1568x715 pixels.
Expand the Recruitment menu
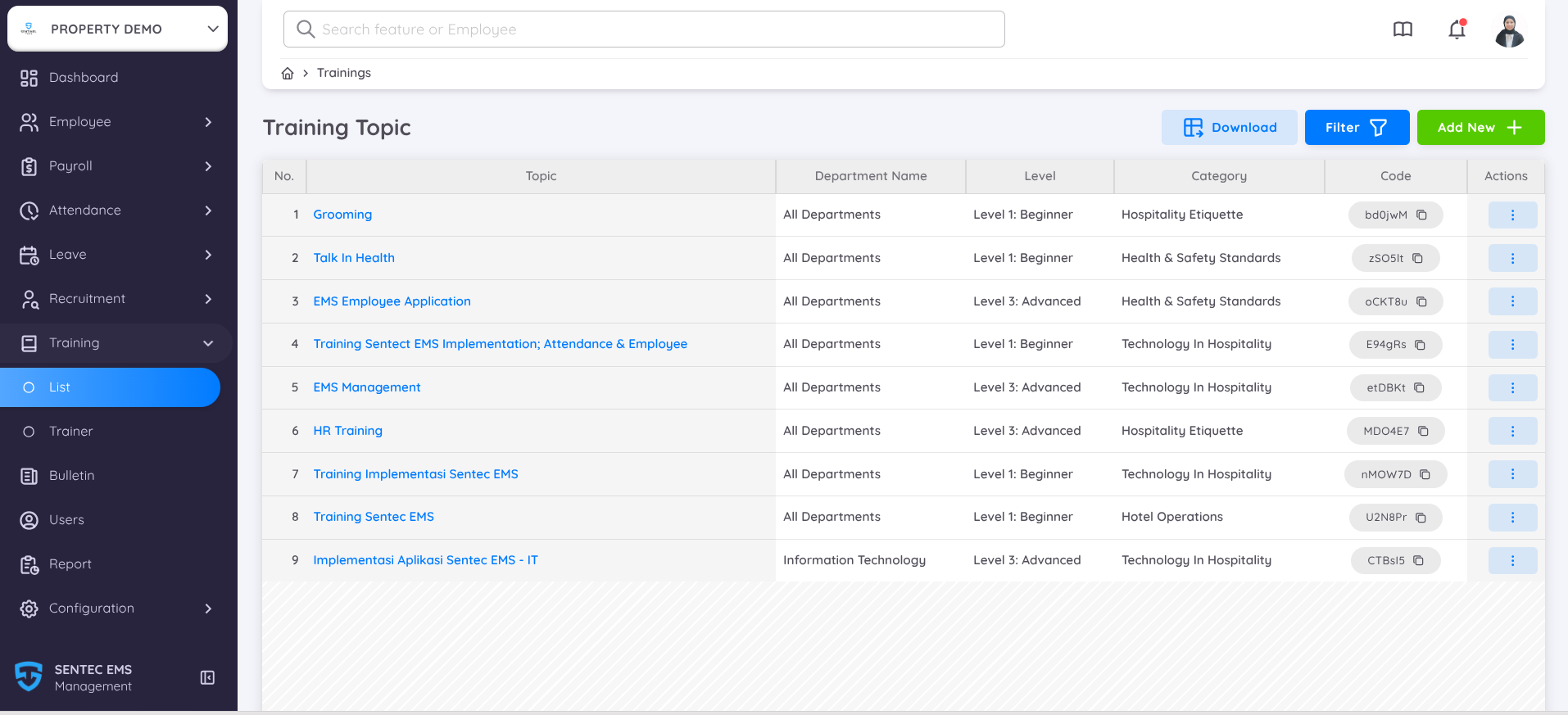(x=115, y=299)
